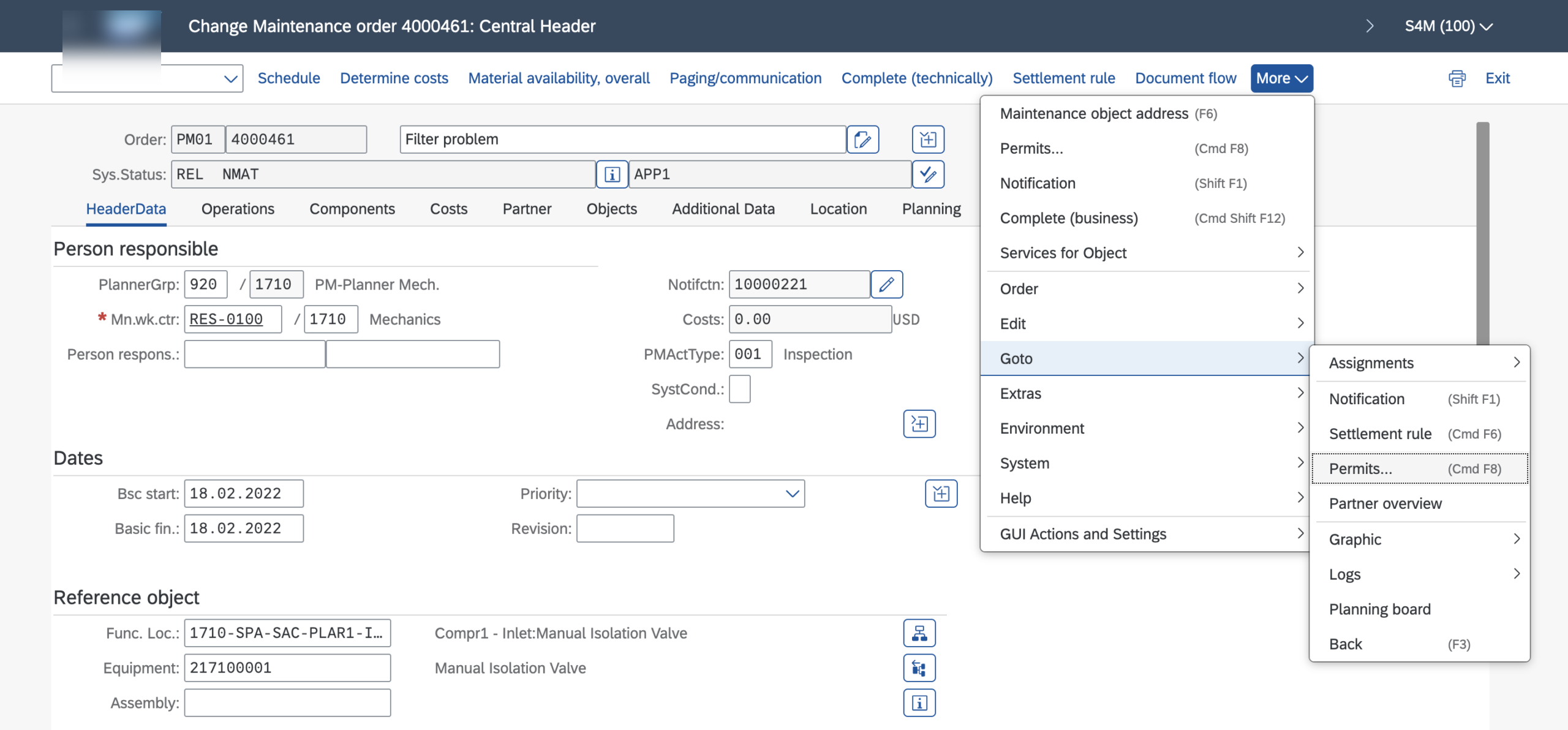Image resolution: width=1568 pixels, height=730 pixels.
Task: Expand the Assignments submenu
Action: click(1419, 363)
